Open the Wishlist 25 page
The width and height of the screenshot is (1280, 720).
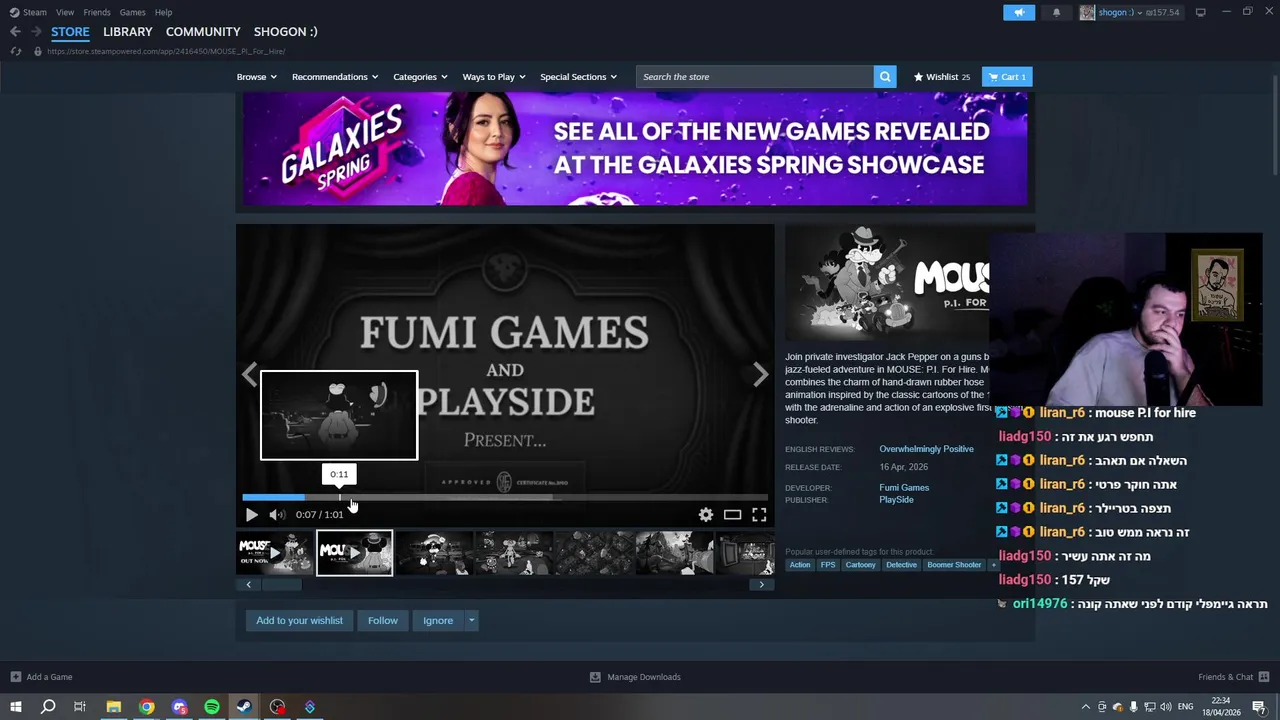click(x=941, y=77)
